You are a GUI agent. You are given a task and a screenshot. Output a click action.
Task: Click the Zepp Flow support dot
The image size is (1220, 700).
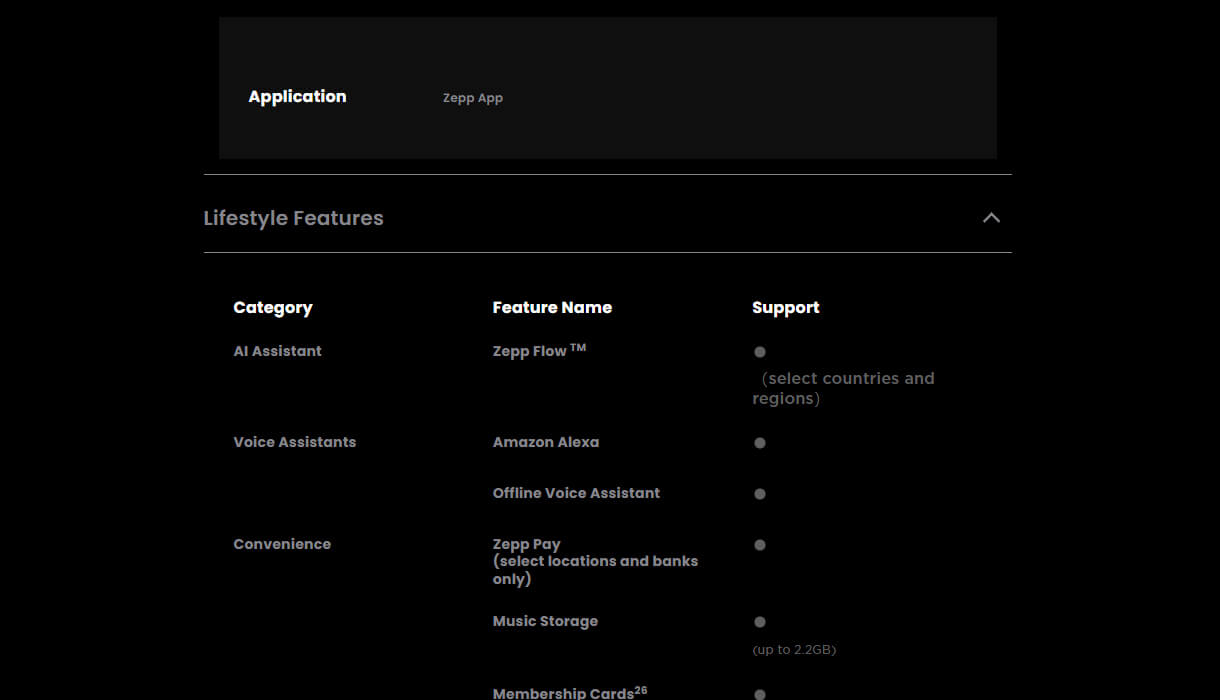coord(760,352)
